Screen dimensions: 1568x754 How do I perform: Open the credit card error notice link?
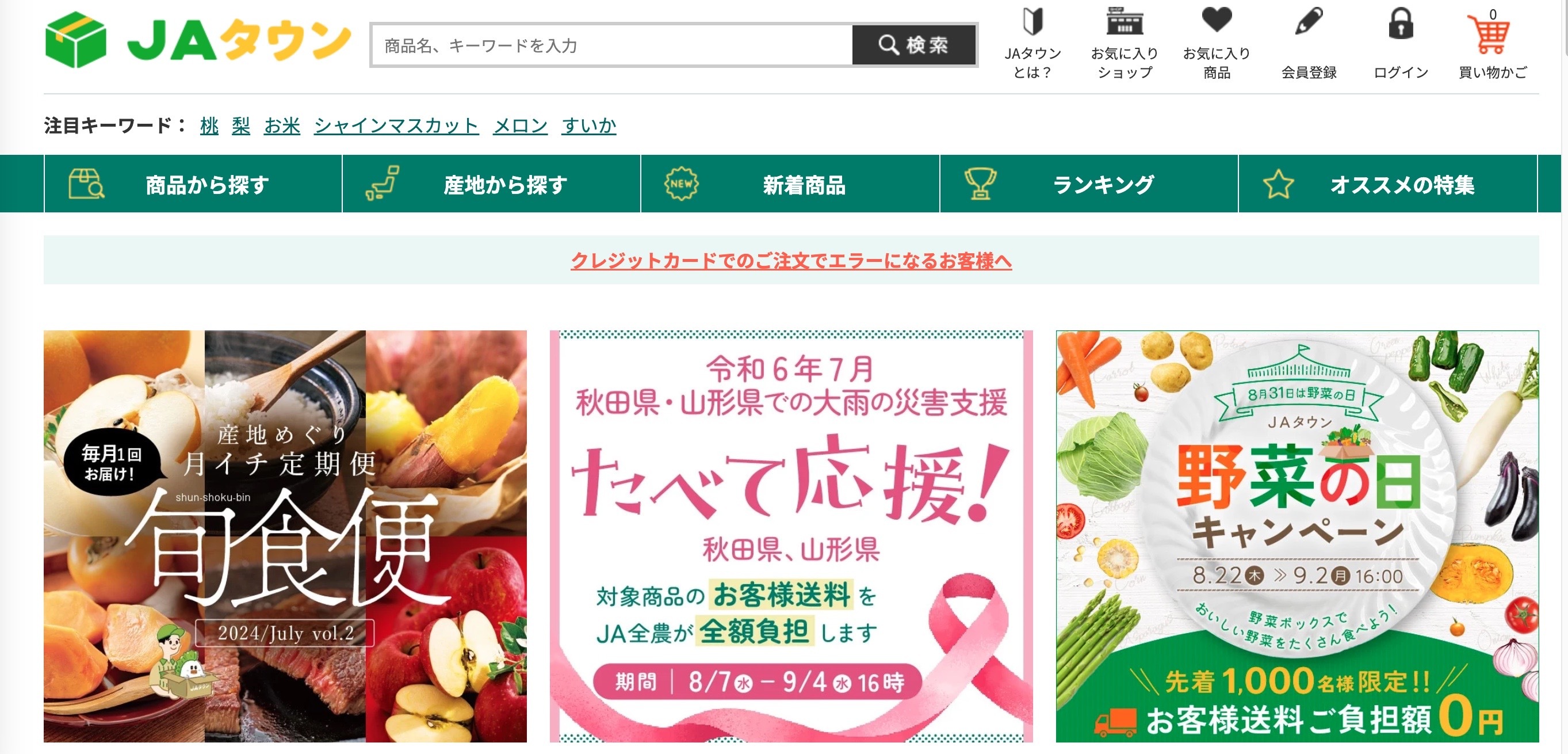(791, 261)
